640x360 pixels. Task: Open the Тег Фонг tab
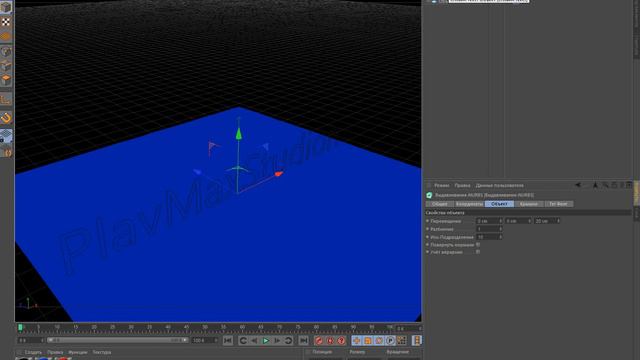point(558,204)
